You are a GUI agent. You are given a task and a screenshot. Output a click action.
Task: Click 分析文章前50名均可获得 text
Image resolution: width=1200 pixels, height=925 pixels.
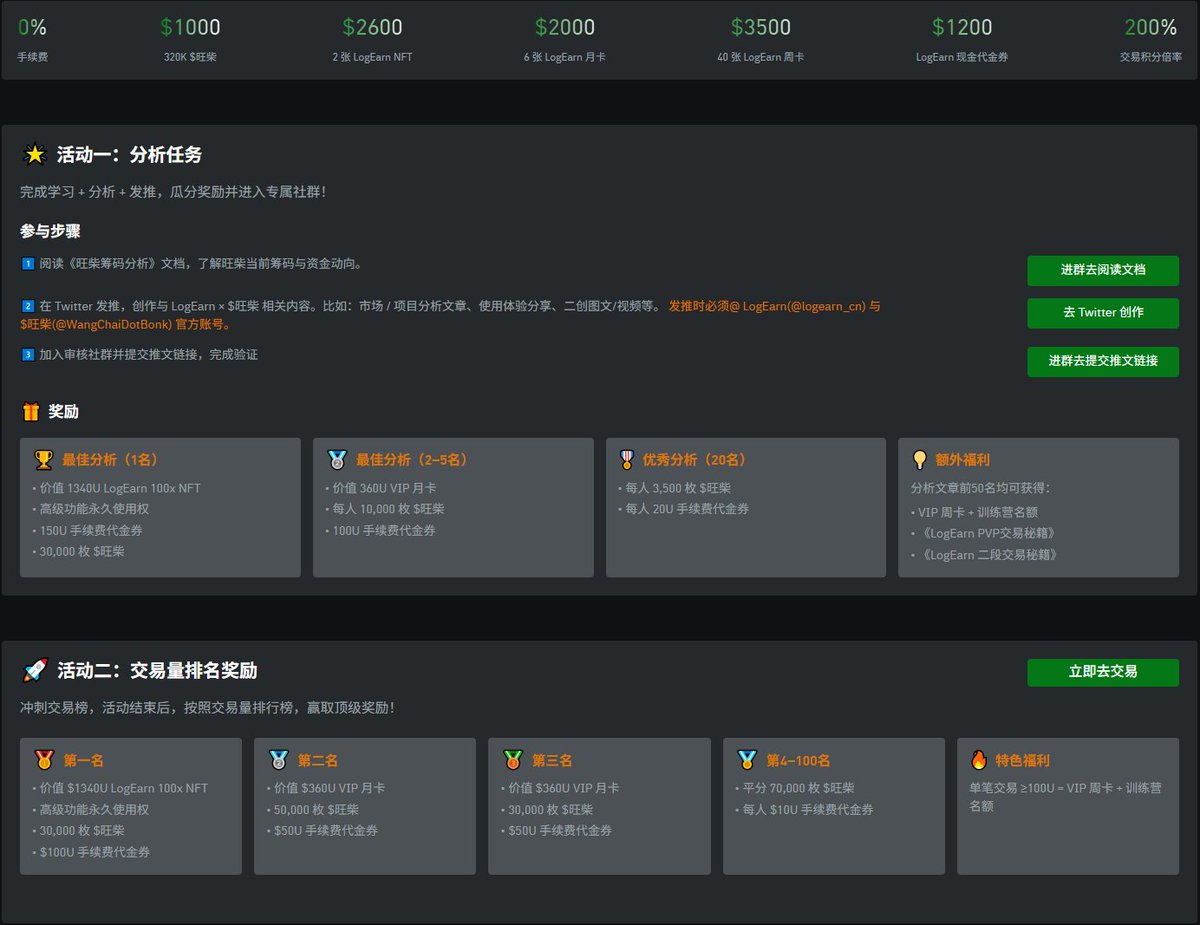(982, 488)
